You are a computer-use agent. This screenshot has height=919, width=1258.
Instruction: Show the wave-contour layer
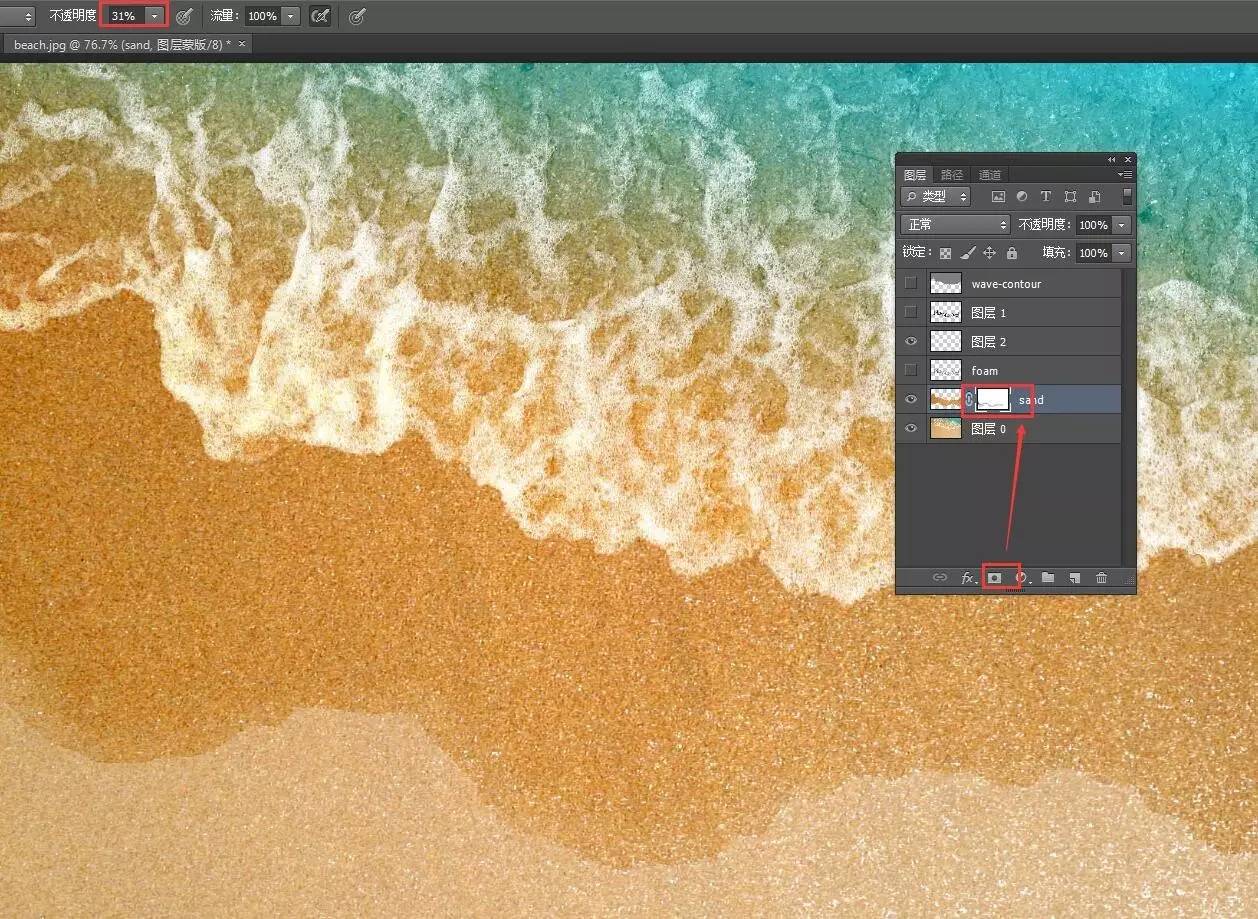point(910,284)
